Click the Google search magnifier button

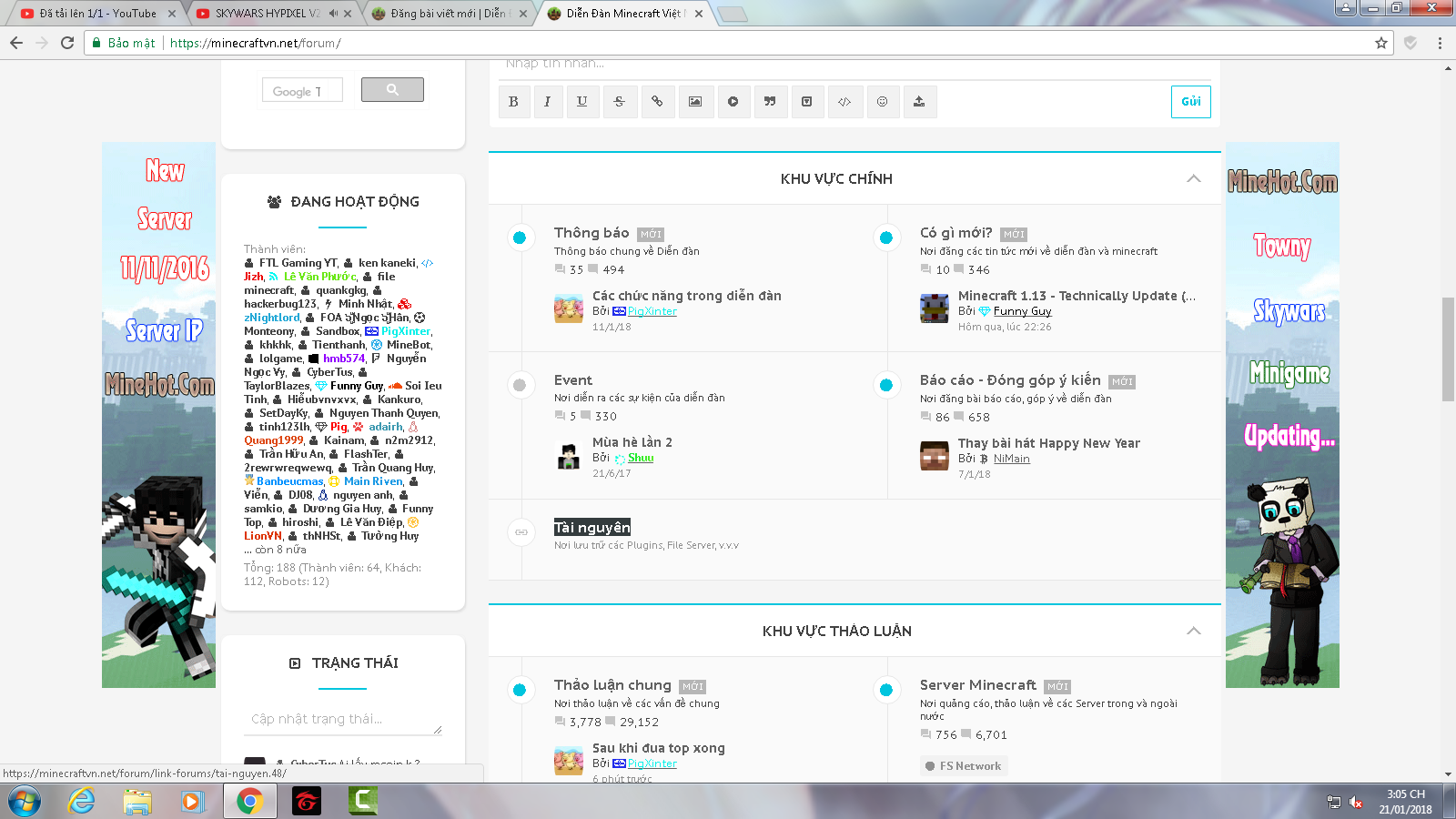[392, 89]
